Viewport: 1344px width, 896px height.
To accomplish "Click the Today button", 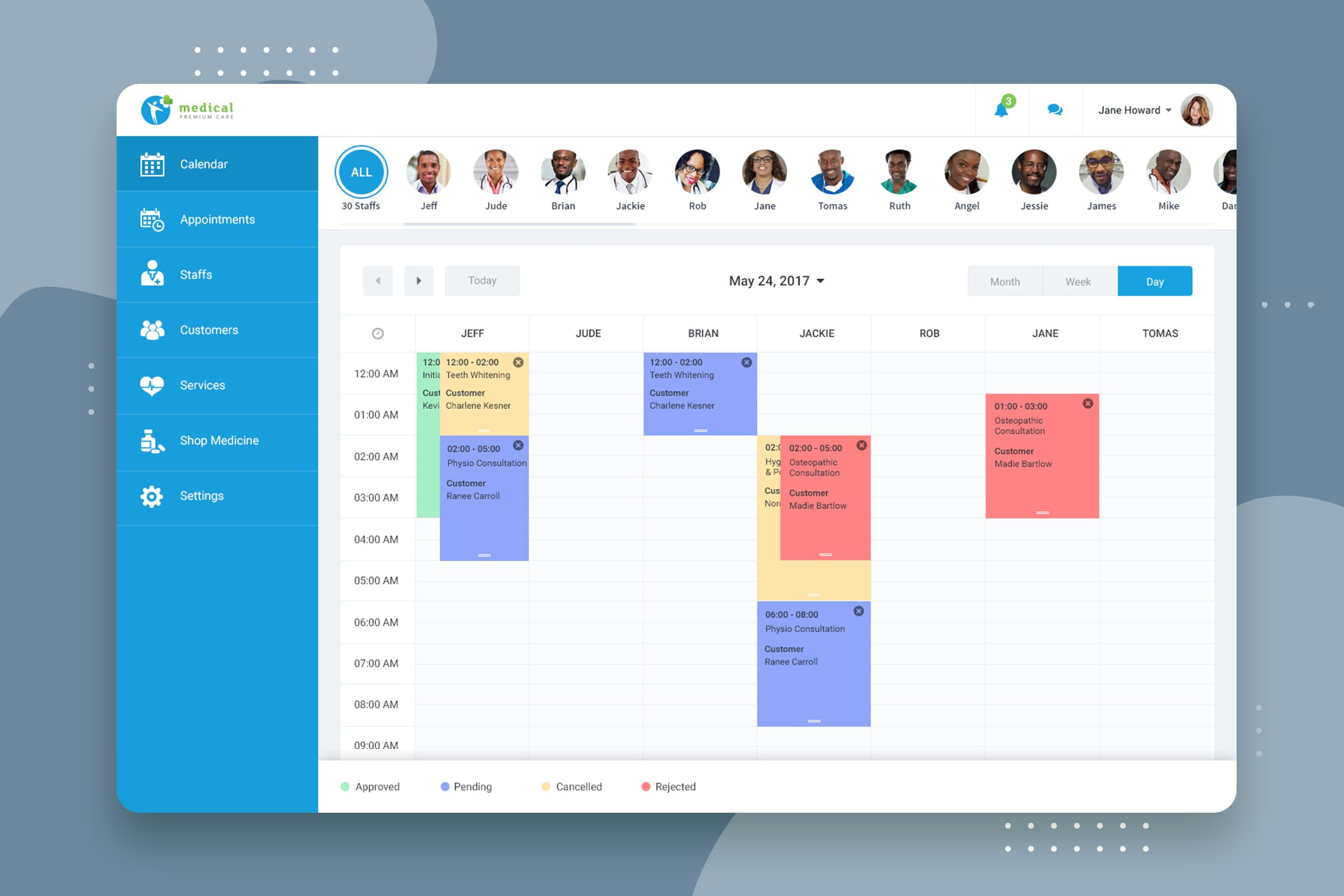I will coord(483,280).
